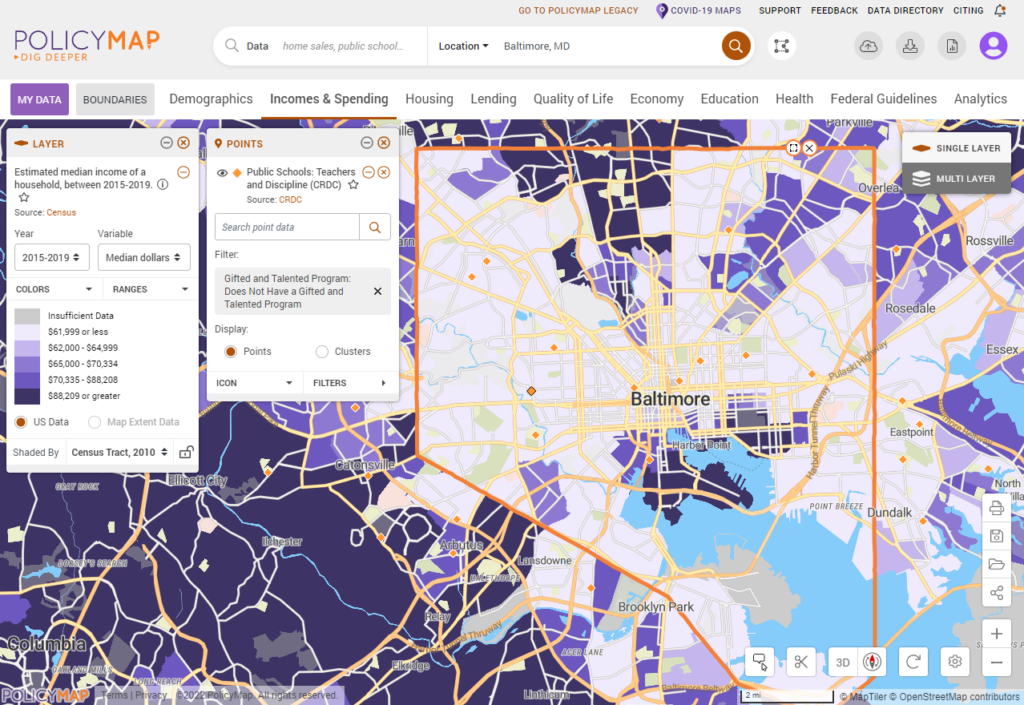The image size is (1024, 705).
Task: Open the Incomes & Spending menu
Action: click(329, 99)
